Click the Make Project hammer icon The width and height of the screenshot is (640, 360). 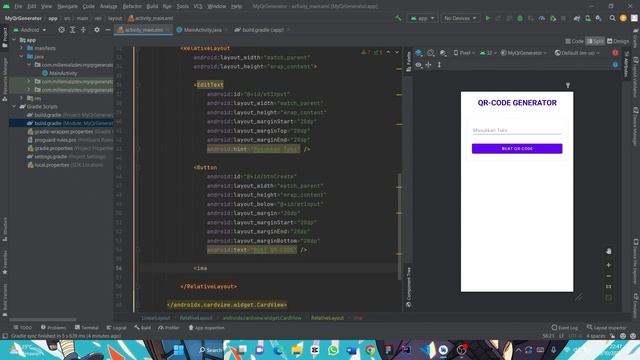point(398,18)
